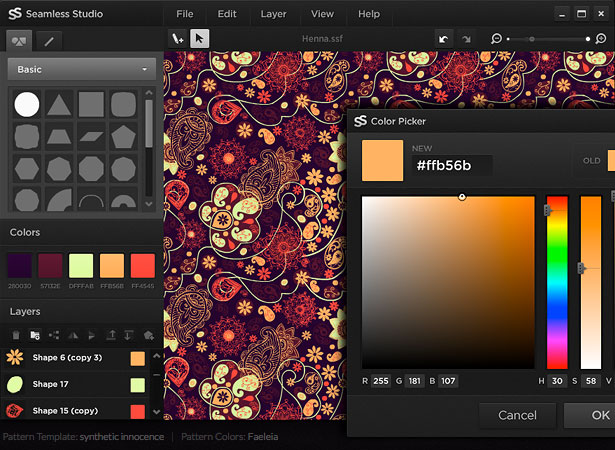The width and height of the screenshot is (615, 450).
Task: Click the hex color input field
Action: click(x=452, y=165)
